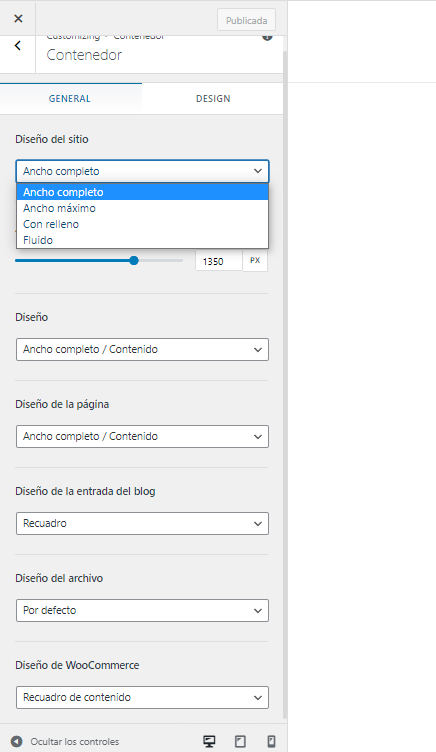Open the Diseño dropdown

pyautogui.click(x=142, y=350)
